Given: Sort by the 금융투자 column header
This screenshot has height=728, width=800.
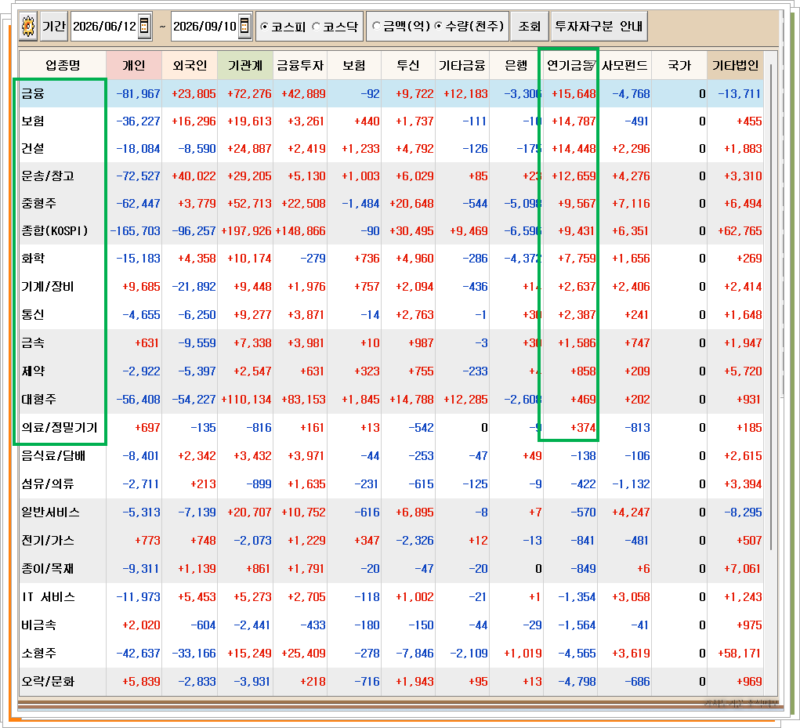Looking at the screenshot, I should pyautogui.click(x=300, y=65).
